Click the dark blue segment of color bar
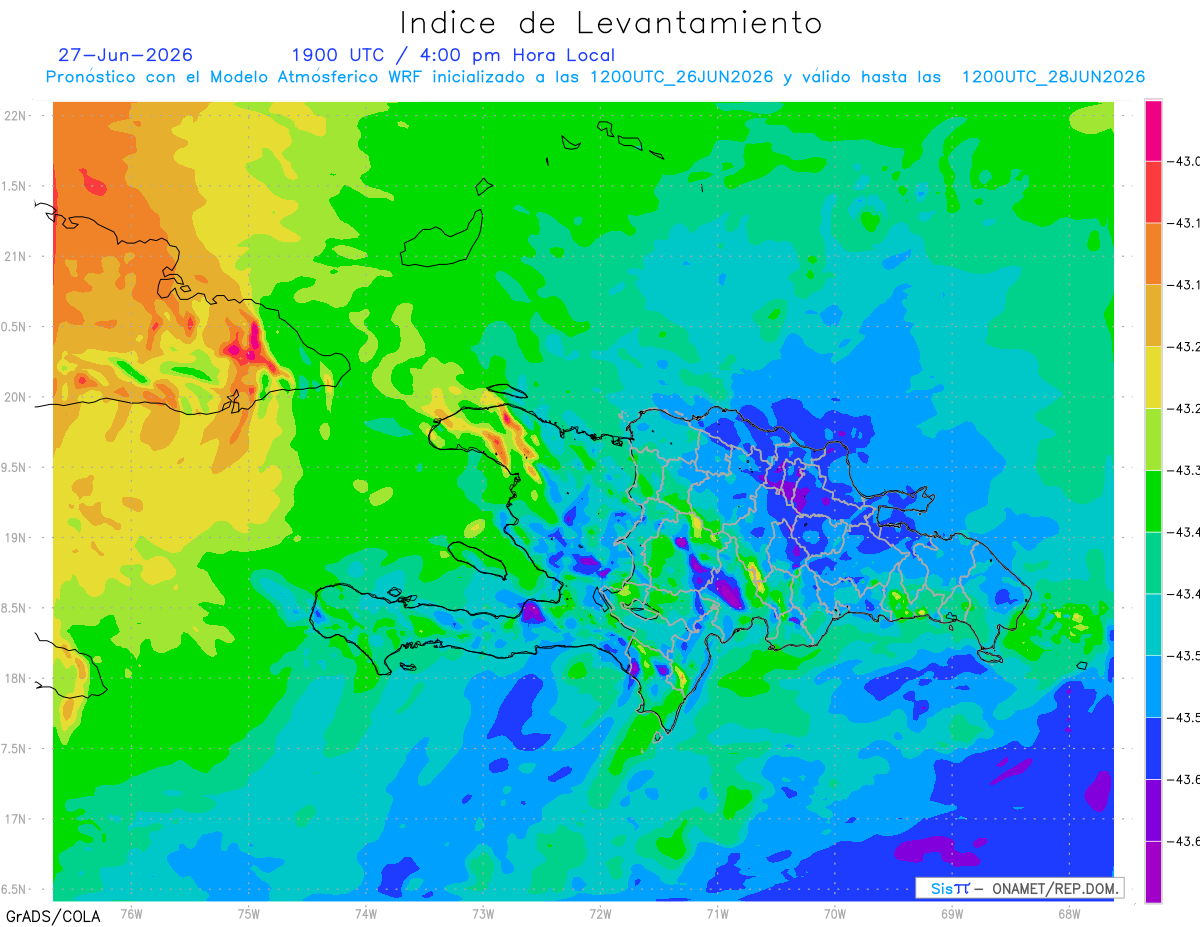The image size is (1200, 927). click(x=1153, y=748)
